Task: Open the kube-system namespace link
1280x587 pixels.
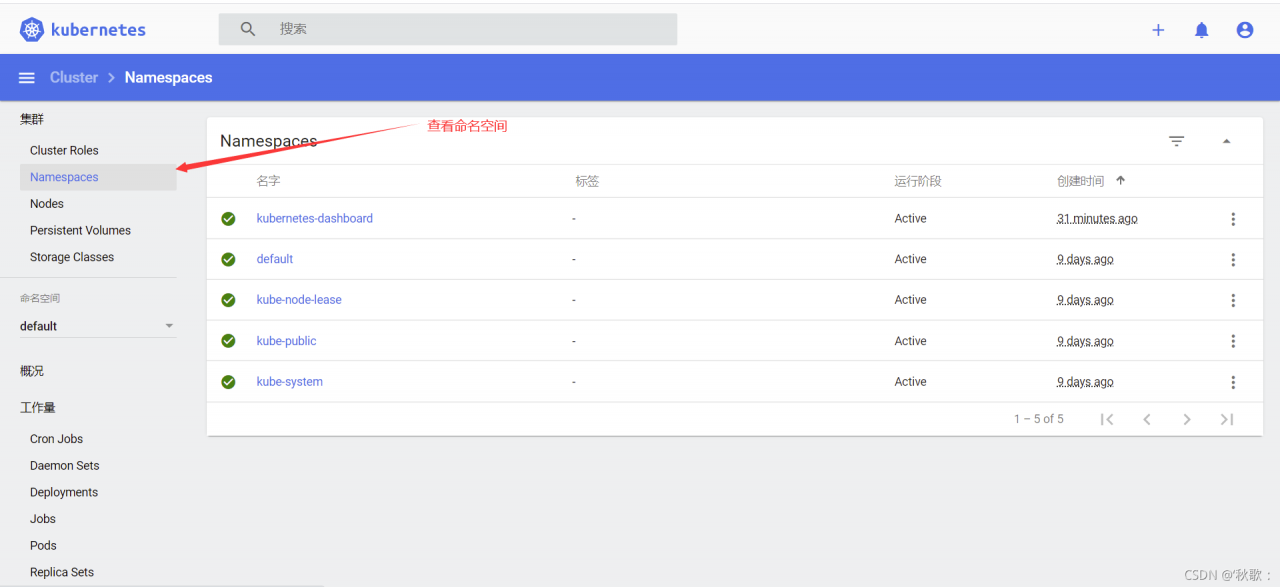Action: point(290,382)
